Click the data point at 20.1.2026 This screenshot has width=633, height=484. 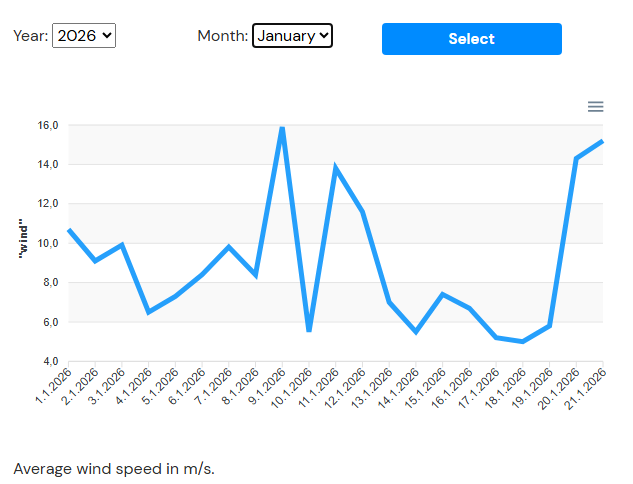[576, 158]
